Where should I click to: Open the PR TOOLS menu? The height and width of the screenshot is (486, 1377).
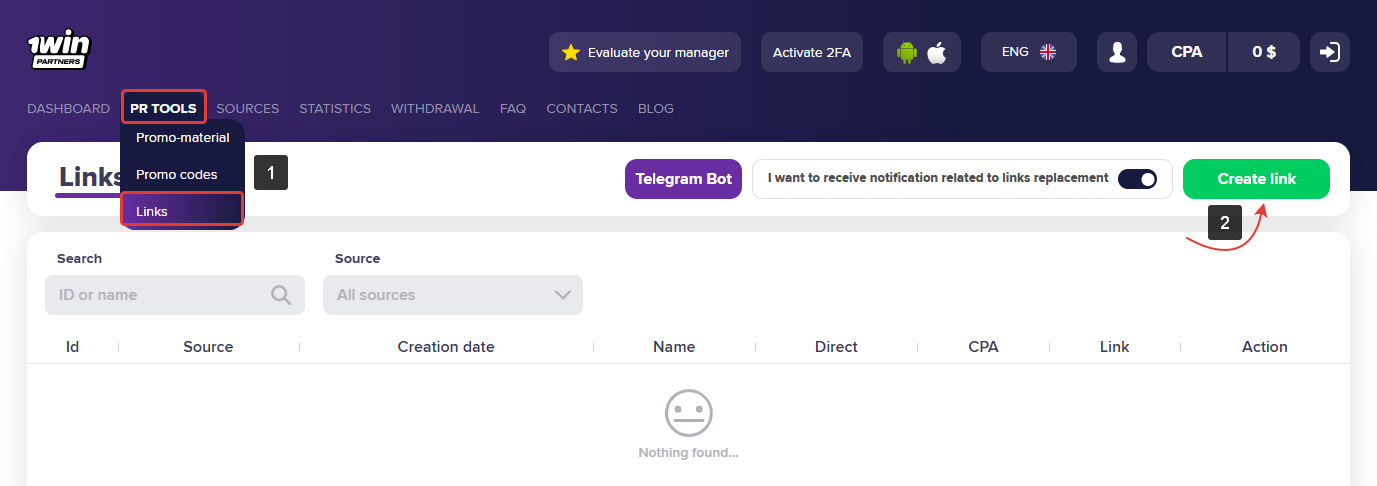coord(163,108)
